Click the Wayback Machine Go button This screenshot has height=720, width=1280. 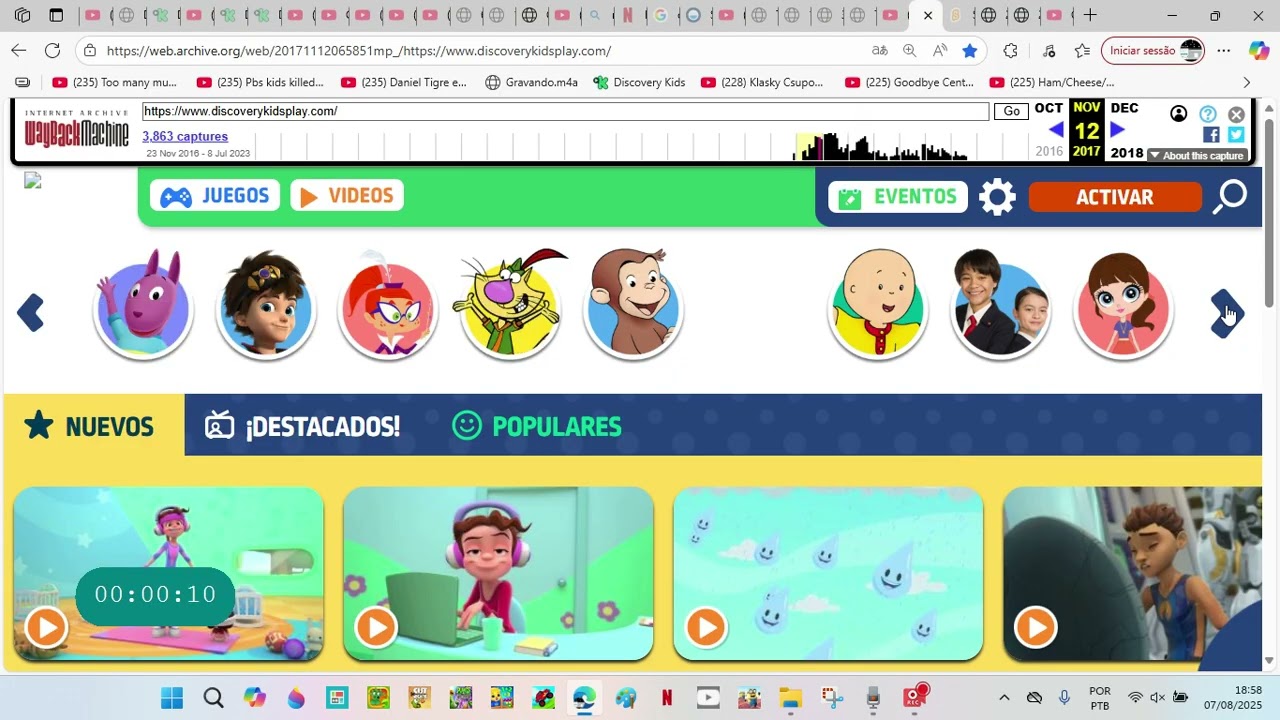click(x=1011, y=111)
